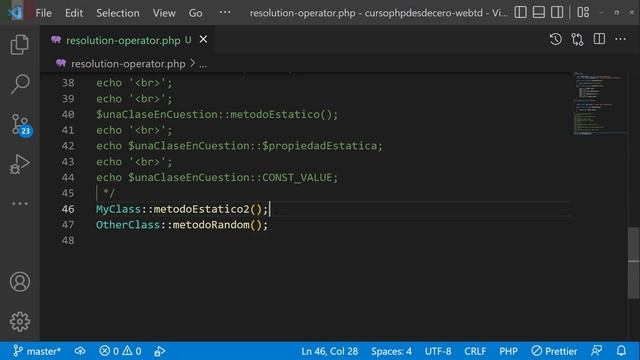Toggle the secondary side bar layout

[557, 13]
